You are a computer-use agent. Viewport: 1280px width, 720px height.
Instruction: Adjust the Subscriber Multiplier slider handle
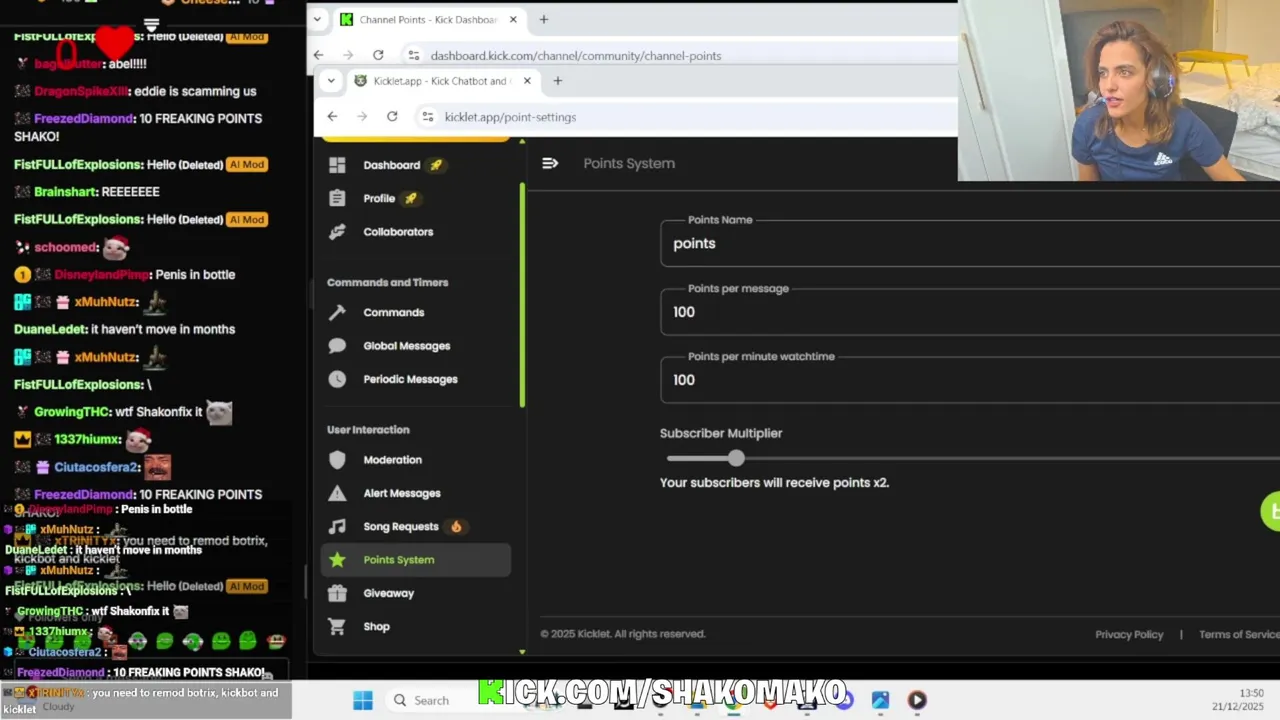coord(736,458)
